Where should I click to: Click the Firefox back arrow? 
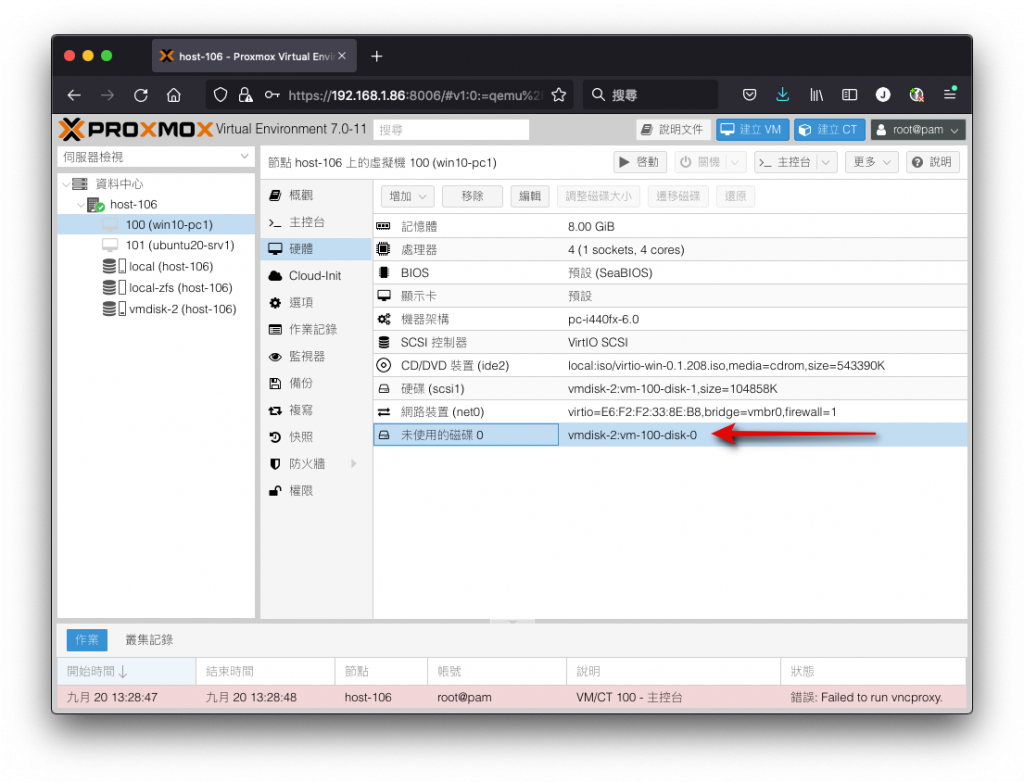click(74, 95)
